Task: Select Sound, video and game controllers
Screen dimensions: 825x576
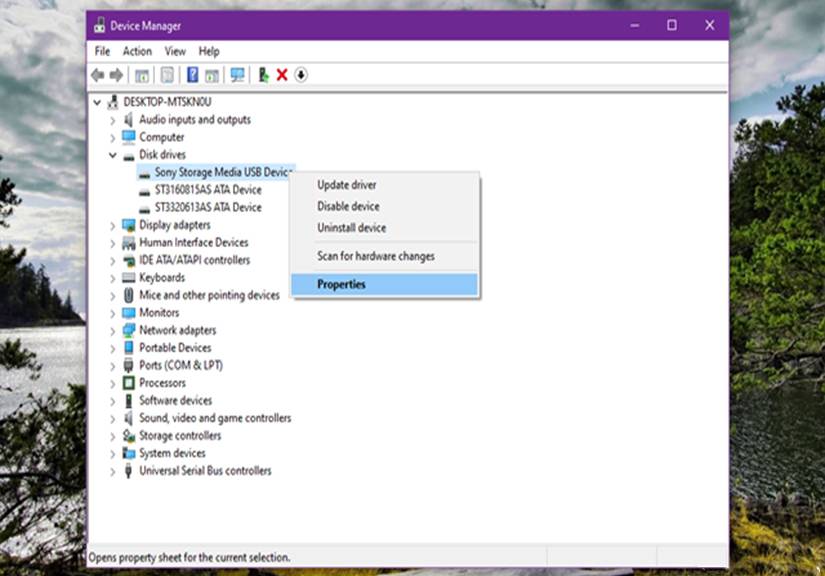Action: (x=214, y=418)
